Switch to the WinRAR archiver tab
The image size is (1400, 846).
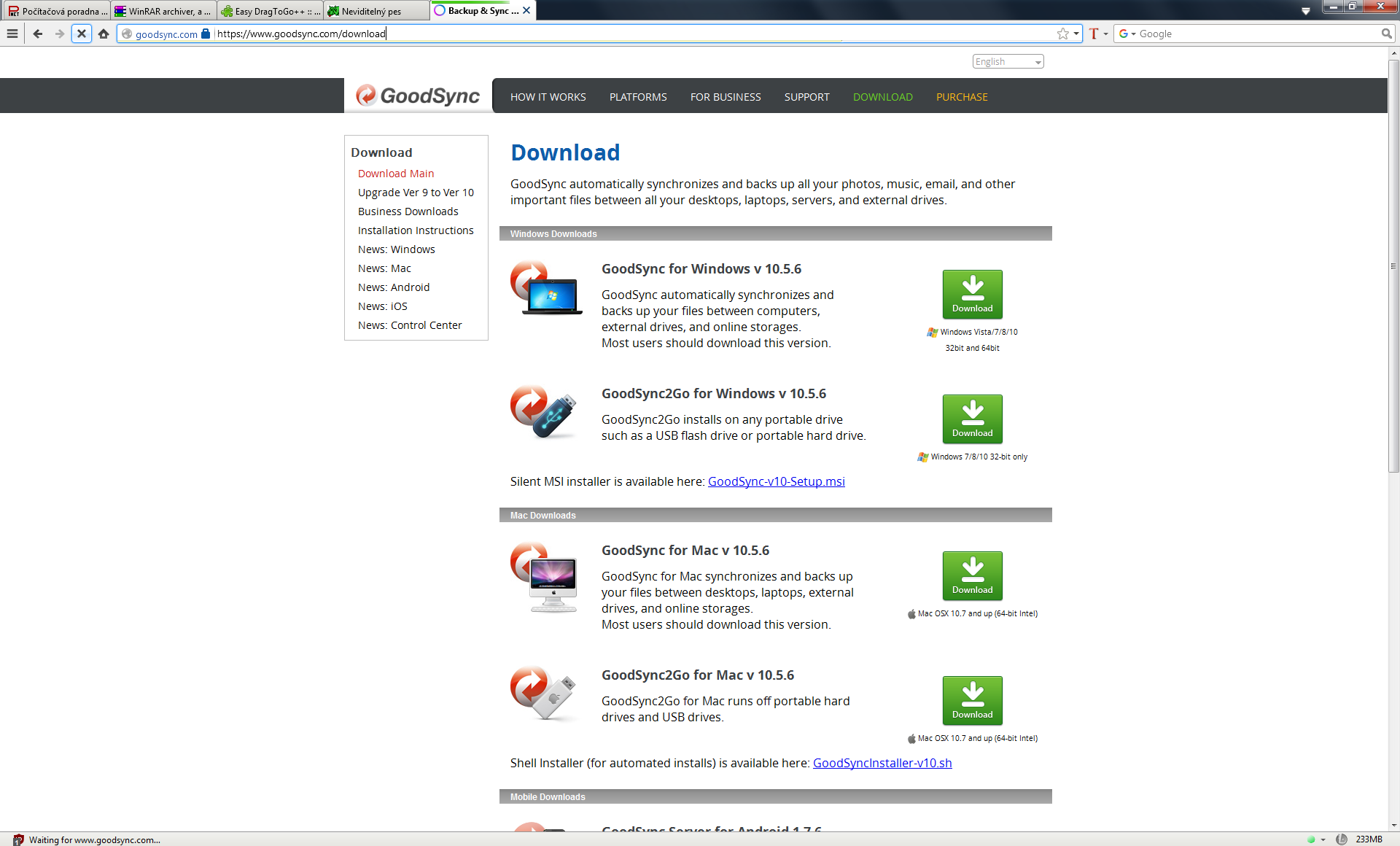click(x=163, y=11)
